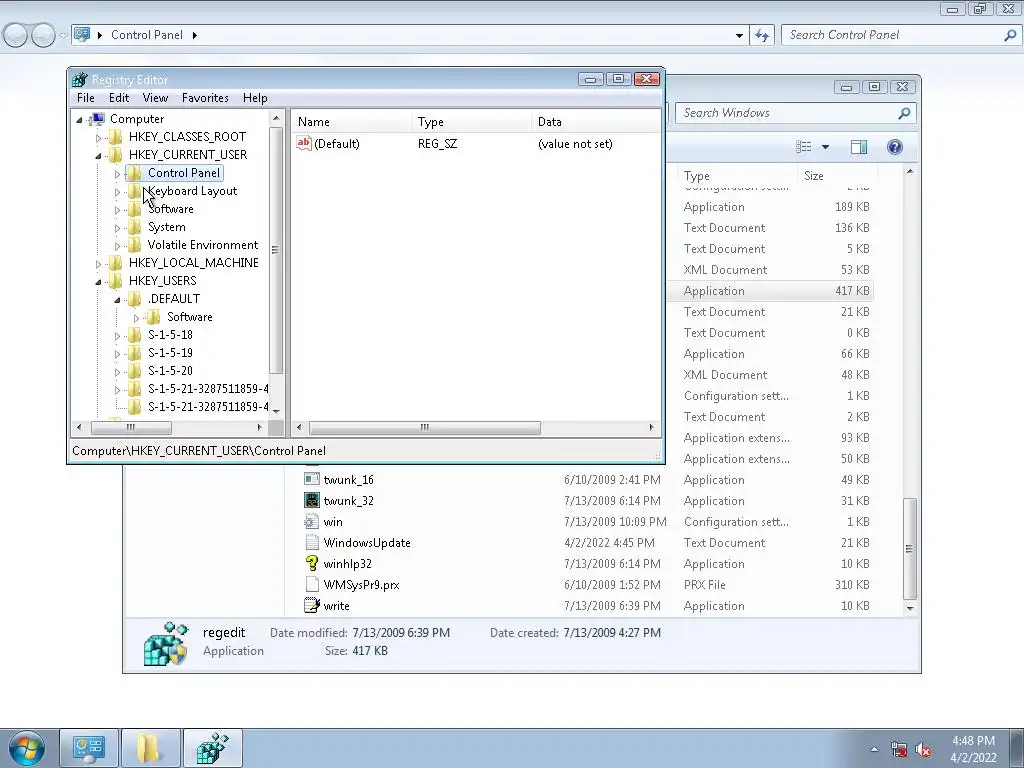Viewport: 1024px width, 768px height.
Task: Select the Computer icon in the tree
Action: [x=97, y=119]
